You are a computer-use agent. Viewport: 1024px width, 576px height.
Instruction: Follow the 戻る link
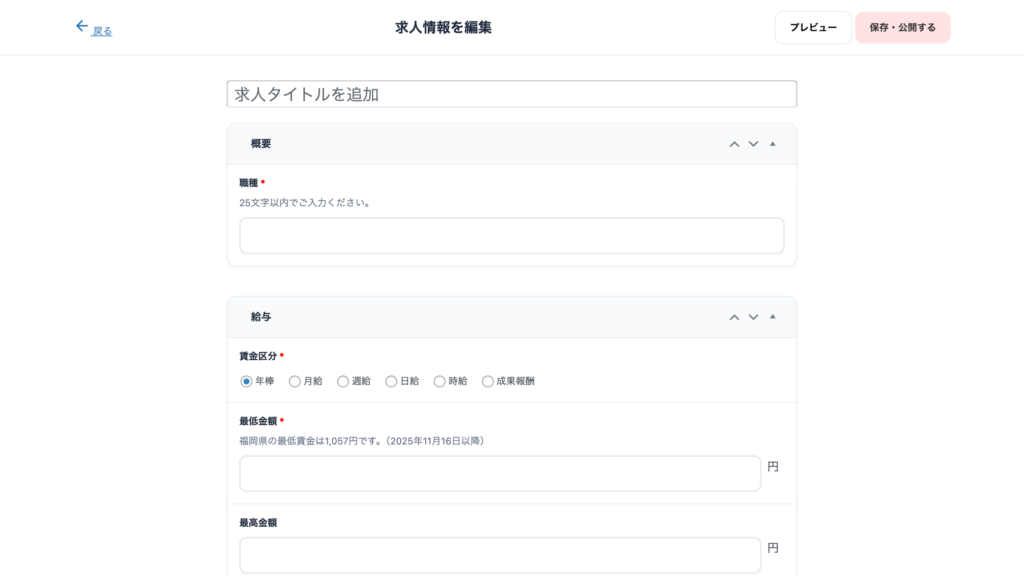(102, 31)
